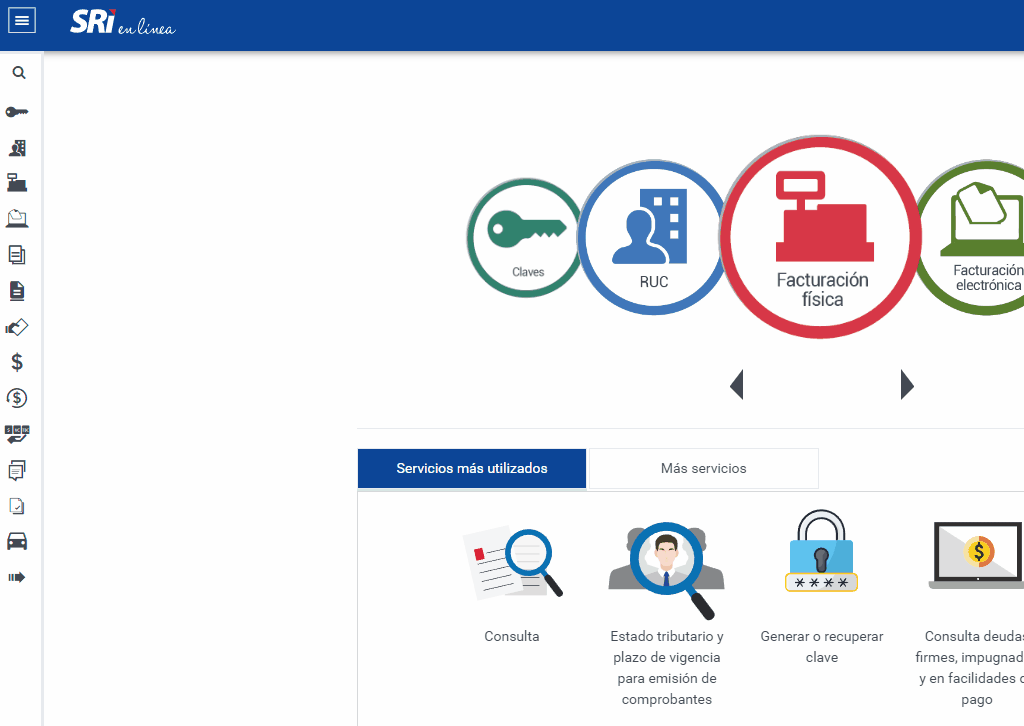Select the cash register sidebar icon
The image size is (1024, 726).
17,182
